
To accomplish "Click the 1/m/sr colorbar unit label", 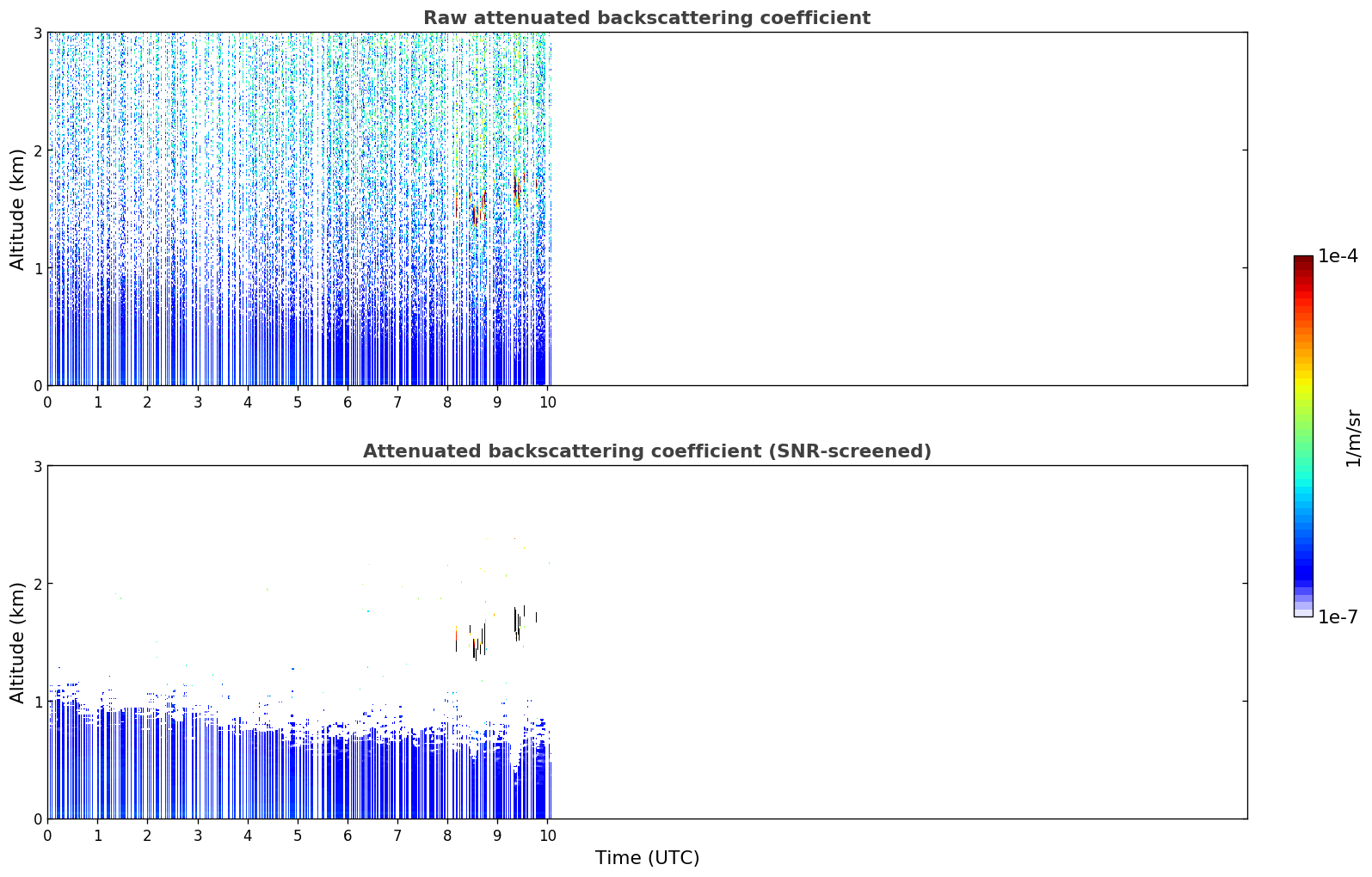I will click(x=1353, y=438).
